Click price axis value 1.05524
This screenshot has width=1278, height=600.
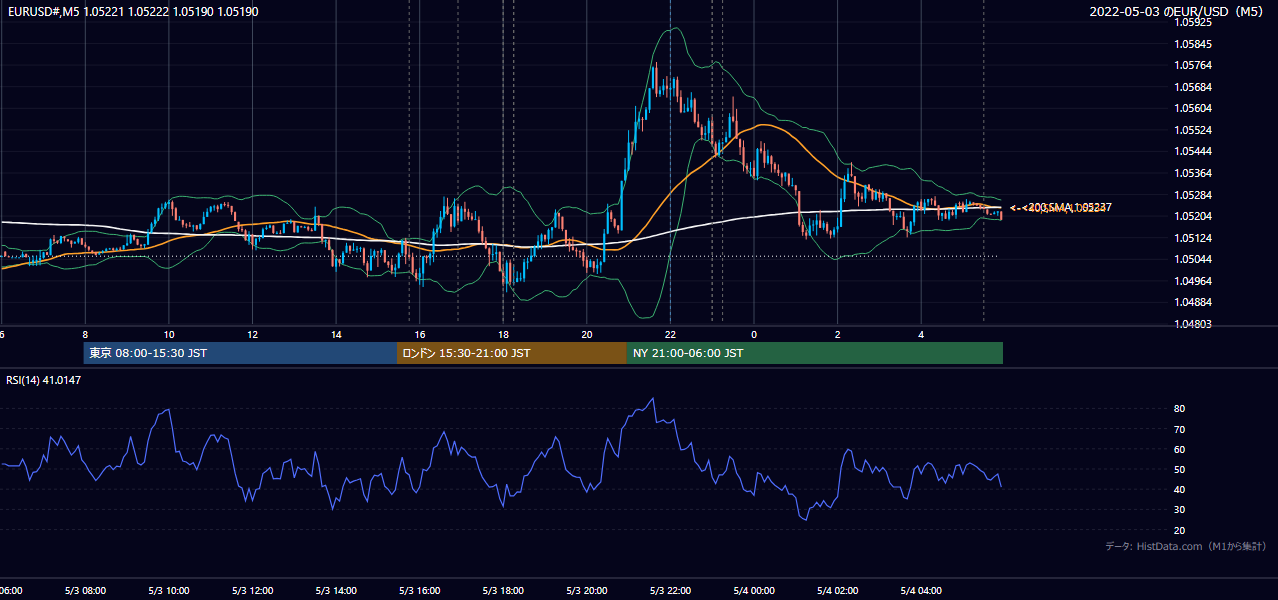[x=1192, y=130]
